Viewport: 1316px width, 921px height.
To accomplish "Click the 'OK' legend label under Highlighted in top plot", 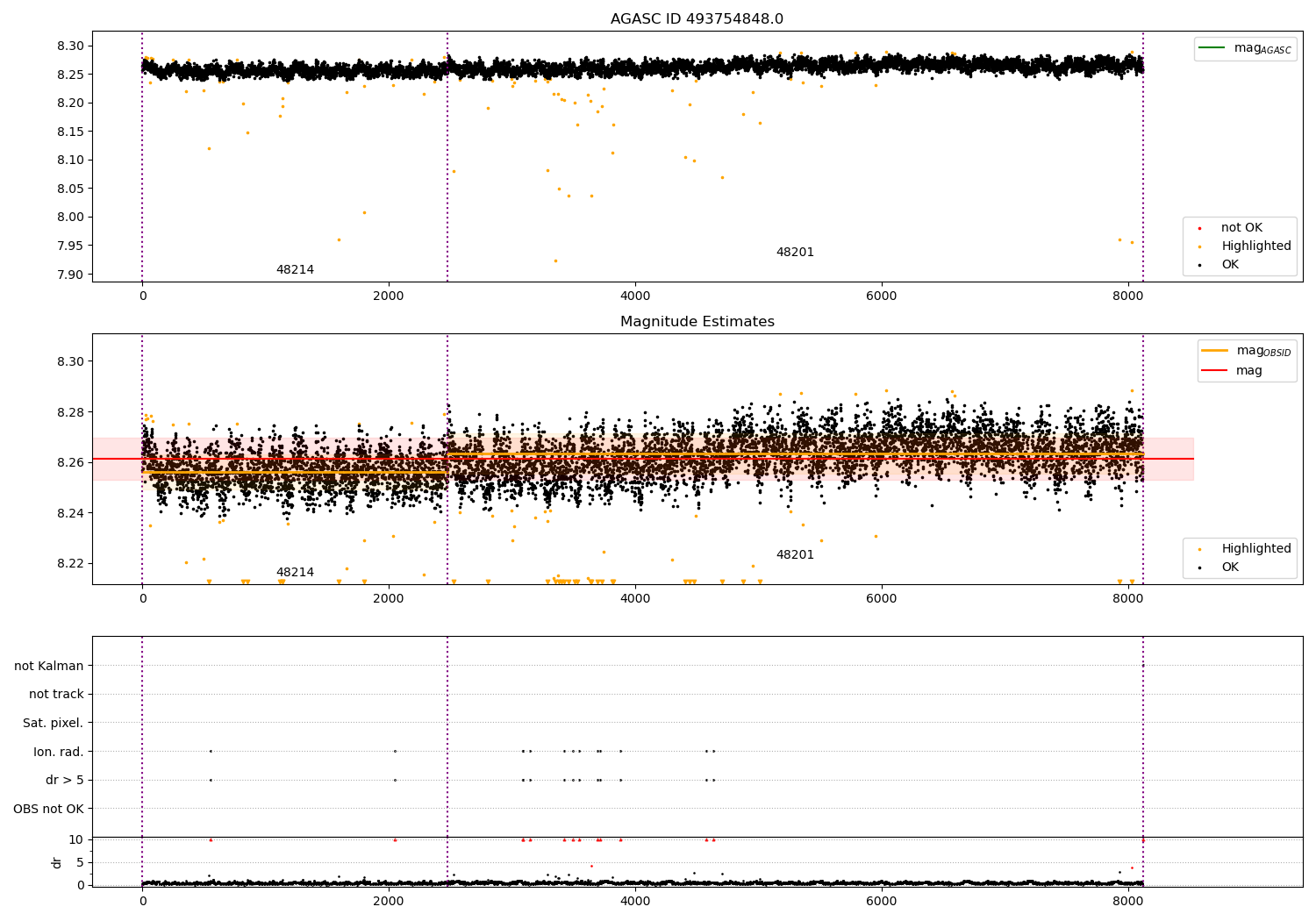I will [1230, 265].
